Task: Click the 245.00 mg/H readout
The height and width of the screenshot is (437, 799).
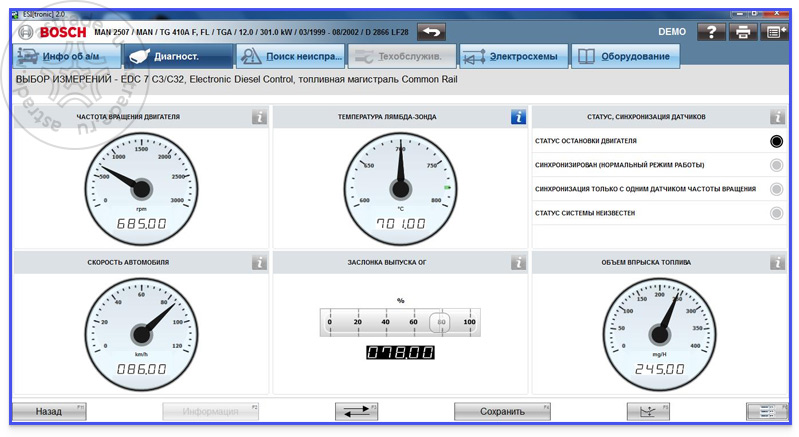Action: tap(659, 369)
